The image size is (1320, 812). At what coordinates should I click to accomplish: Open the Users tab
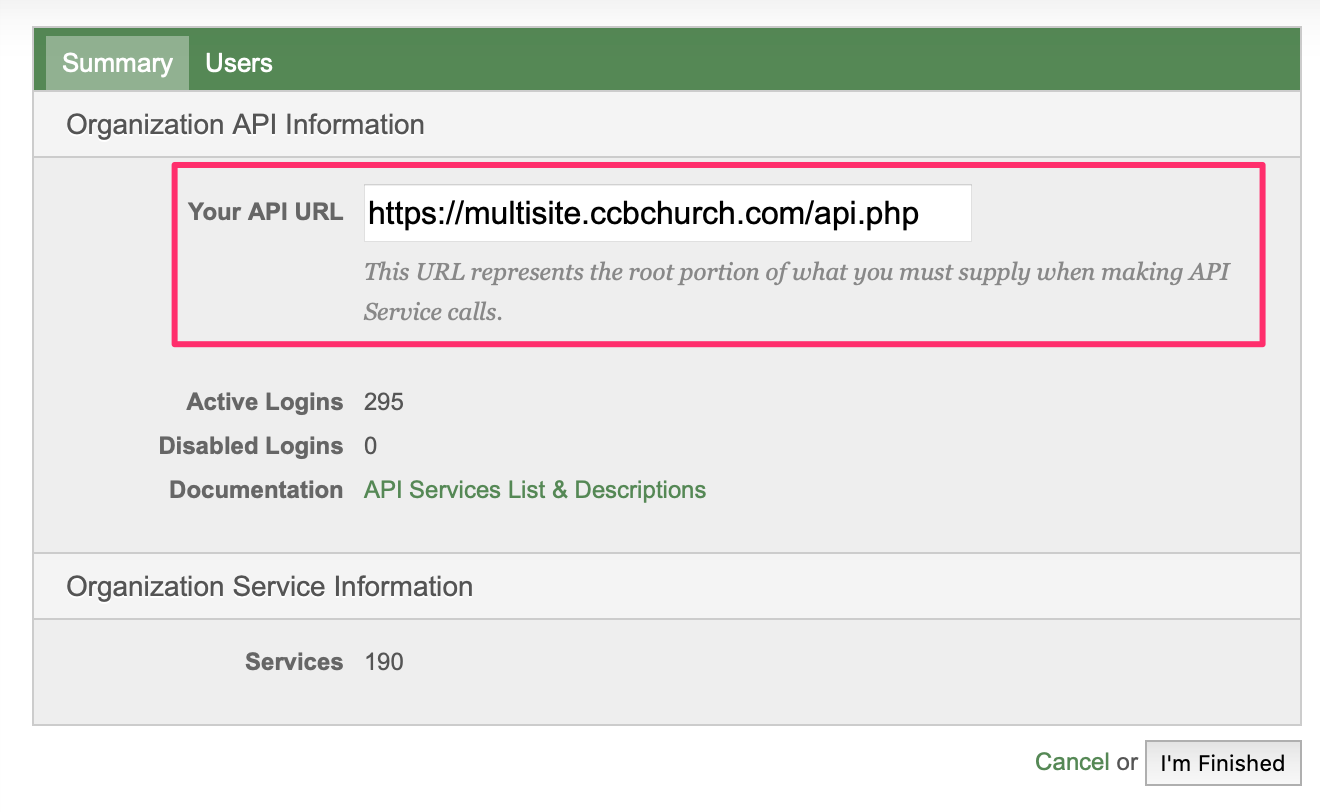click(x=239, y=63)
